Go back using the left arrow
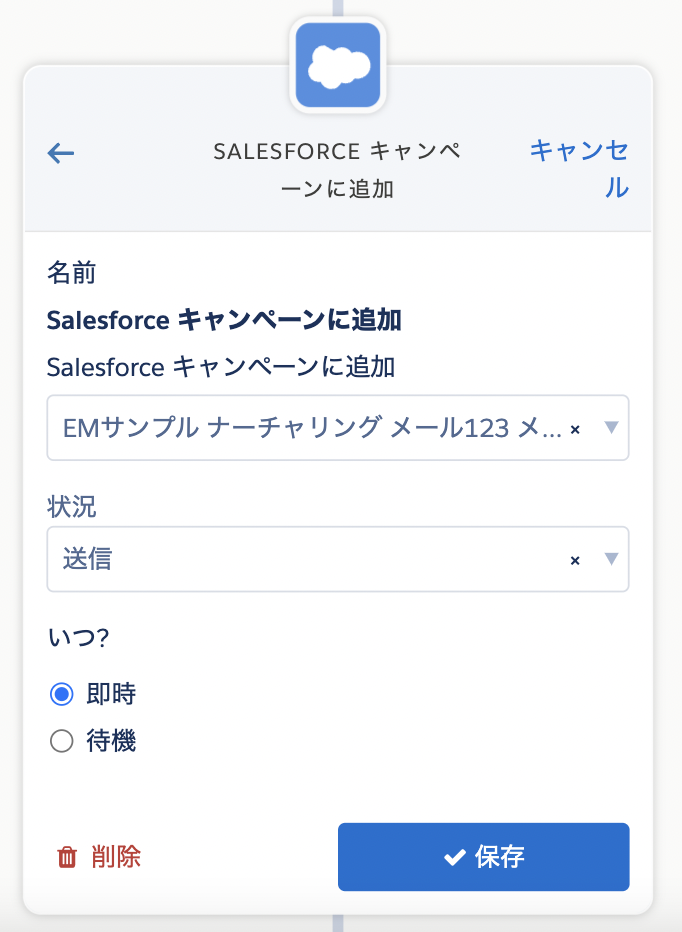Image resolution: width=682 pixels, height=932 pixels. tap(61, 153)
